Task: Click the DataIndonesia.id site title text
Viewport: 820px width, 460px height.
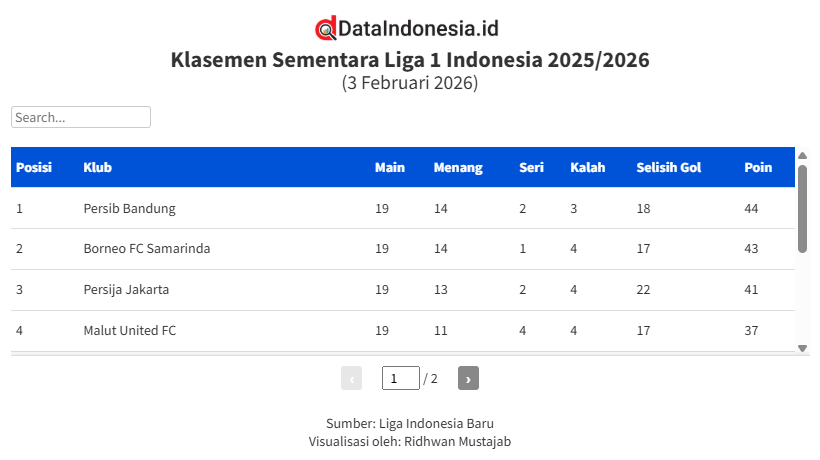Action: [x=418, y=29]
